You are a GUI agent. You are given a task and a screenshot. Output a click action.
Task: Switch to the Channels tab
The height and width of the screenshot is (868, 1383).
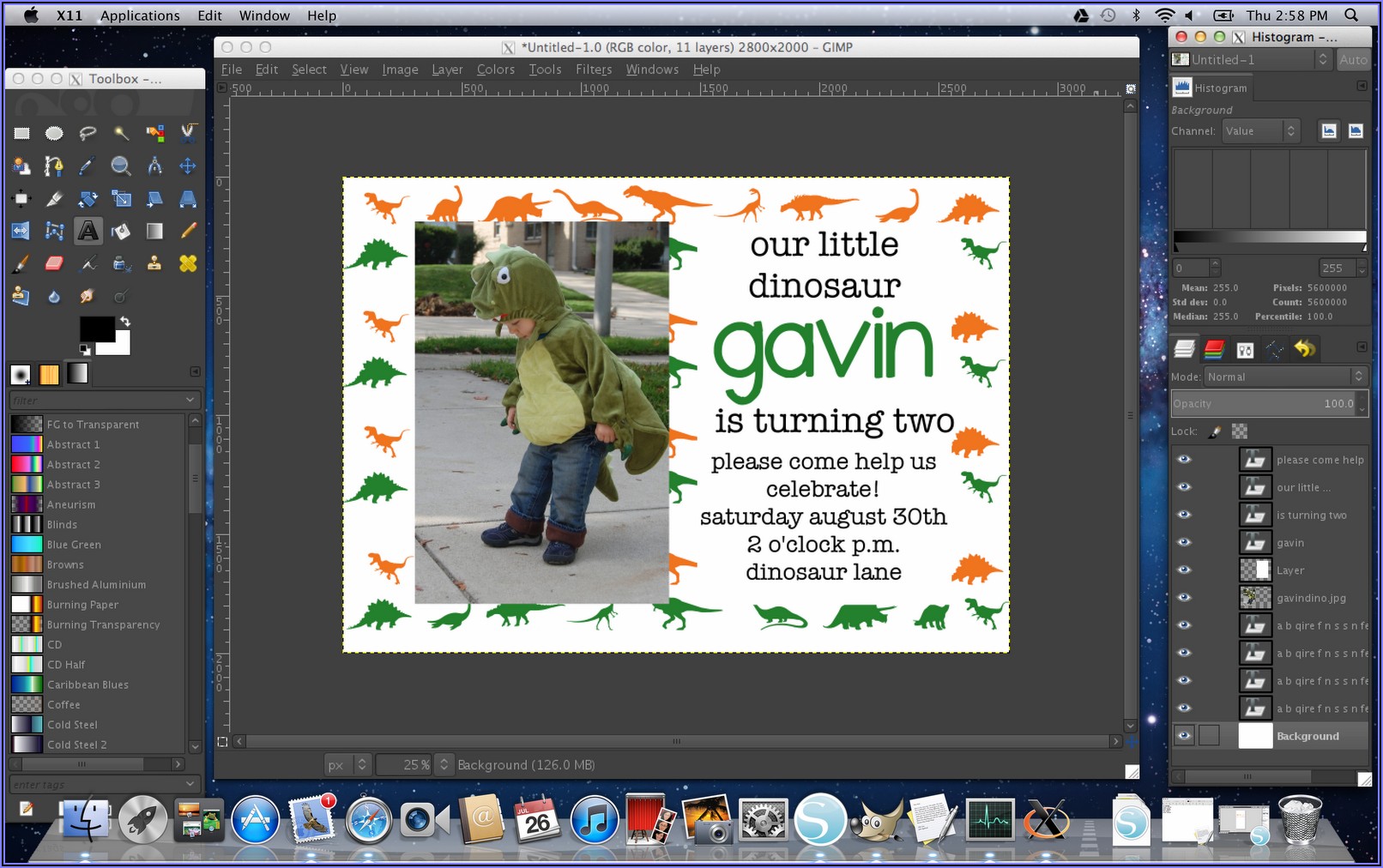tap(1214, 349)
